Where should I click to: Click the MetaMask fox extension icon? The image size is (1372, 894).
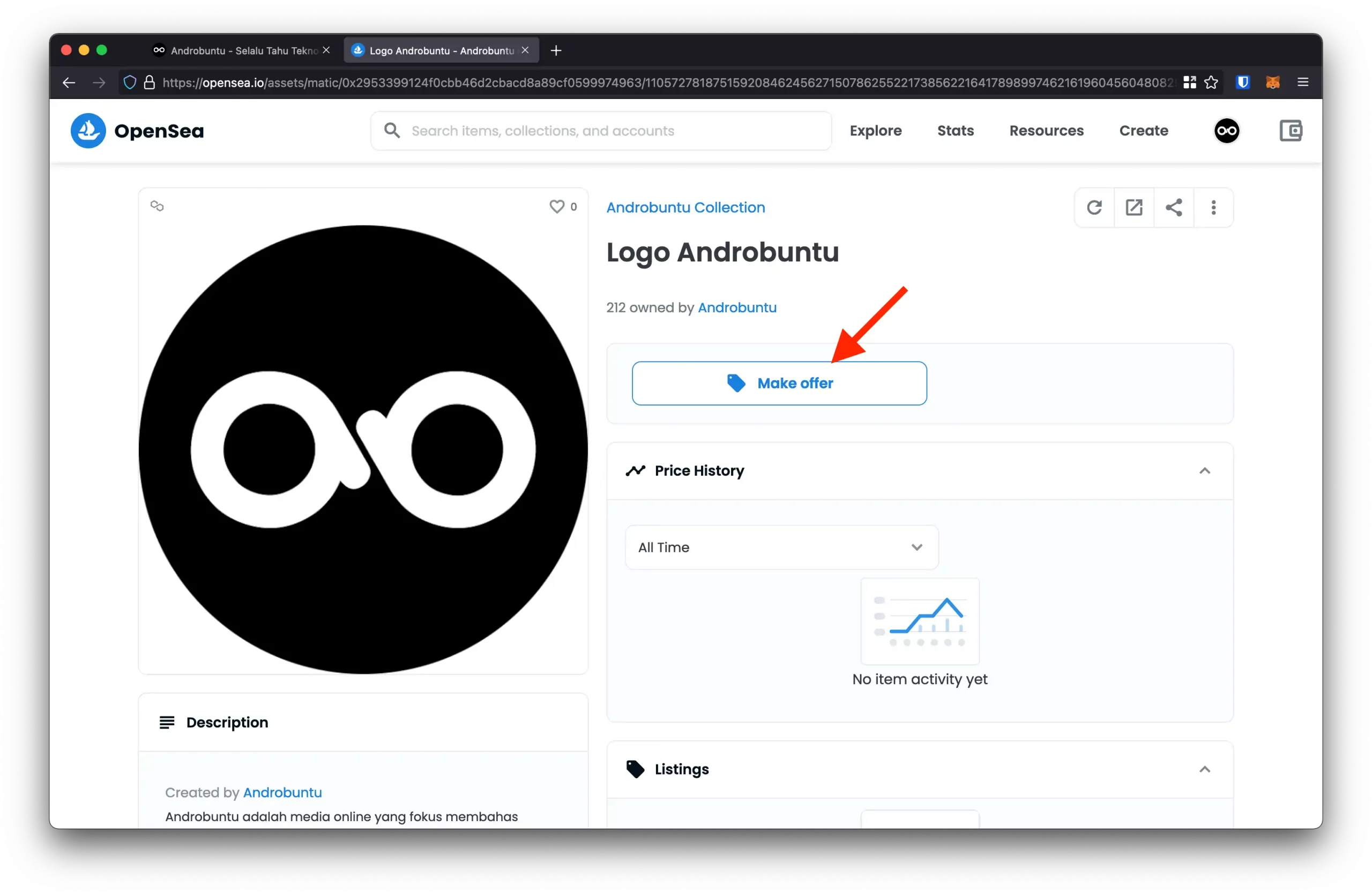click(x=1272, y=82)
